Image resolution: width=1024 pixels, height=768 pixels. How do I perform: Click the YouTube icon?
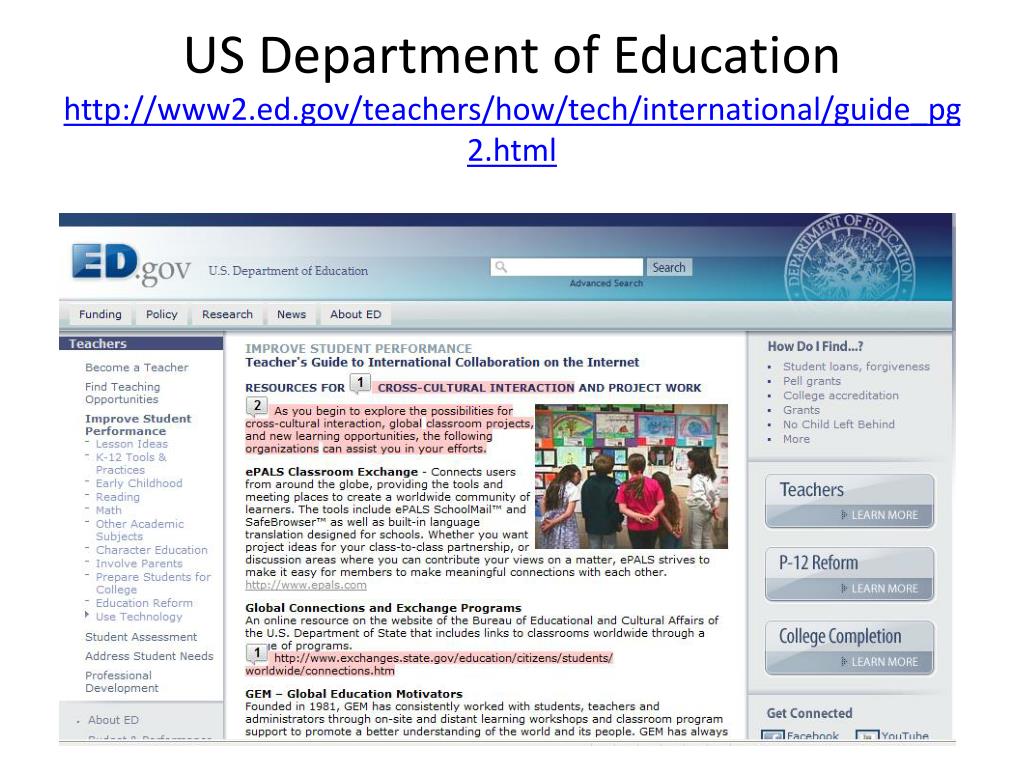pos(867,736)
